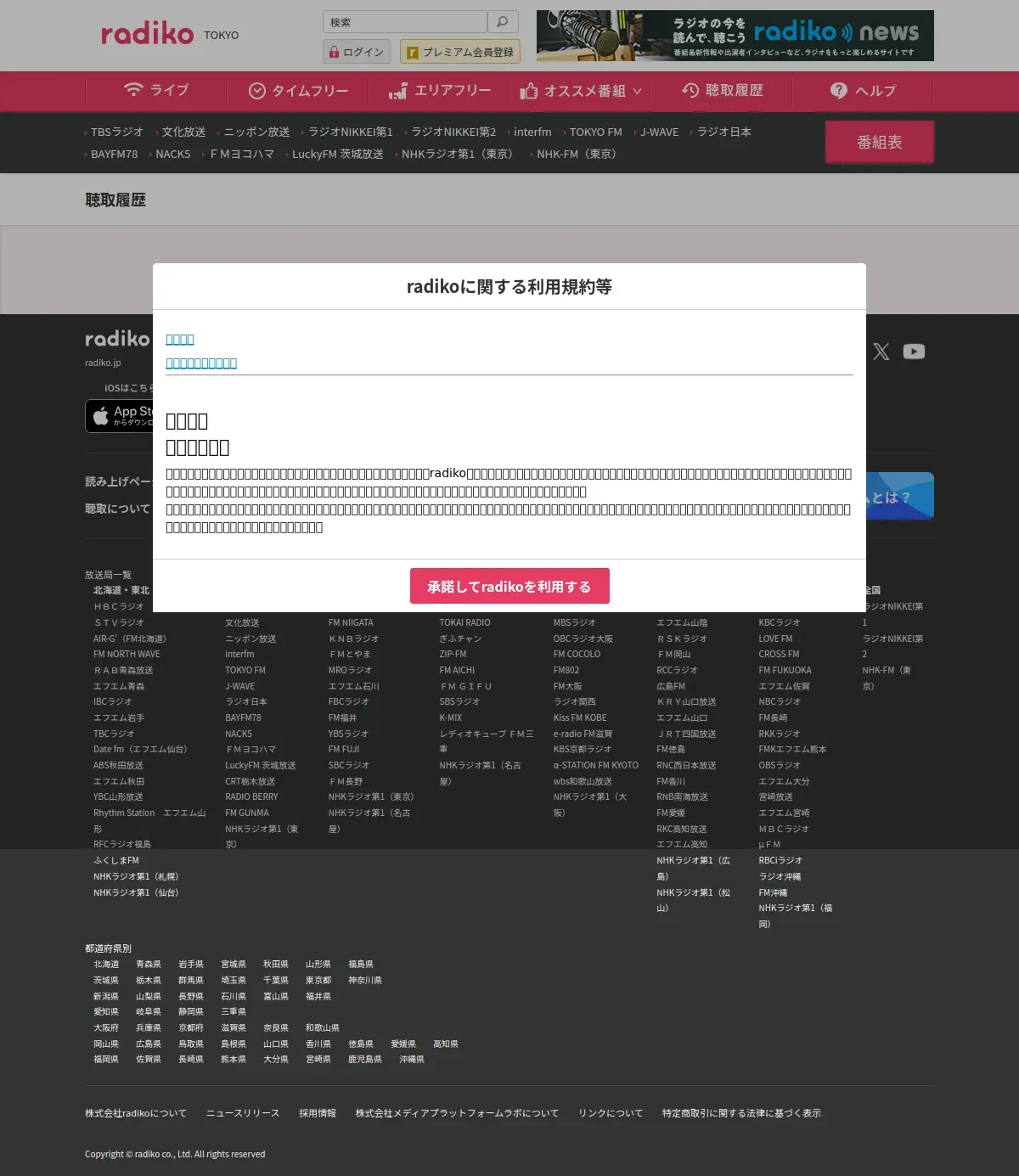Select interfm in station bar
The image size is (1019, 1176).
coord(532,132)
